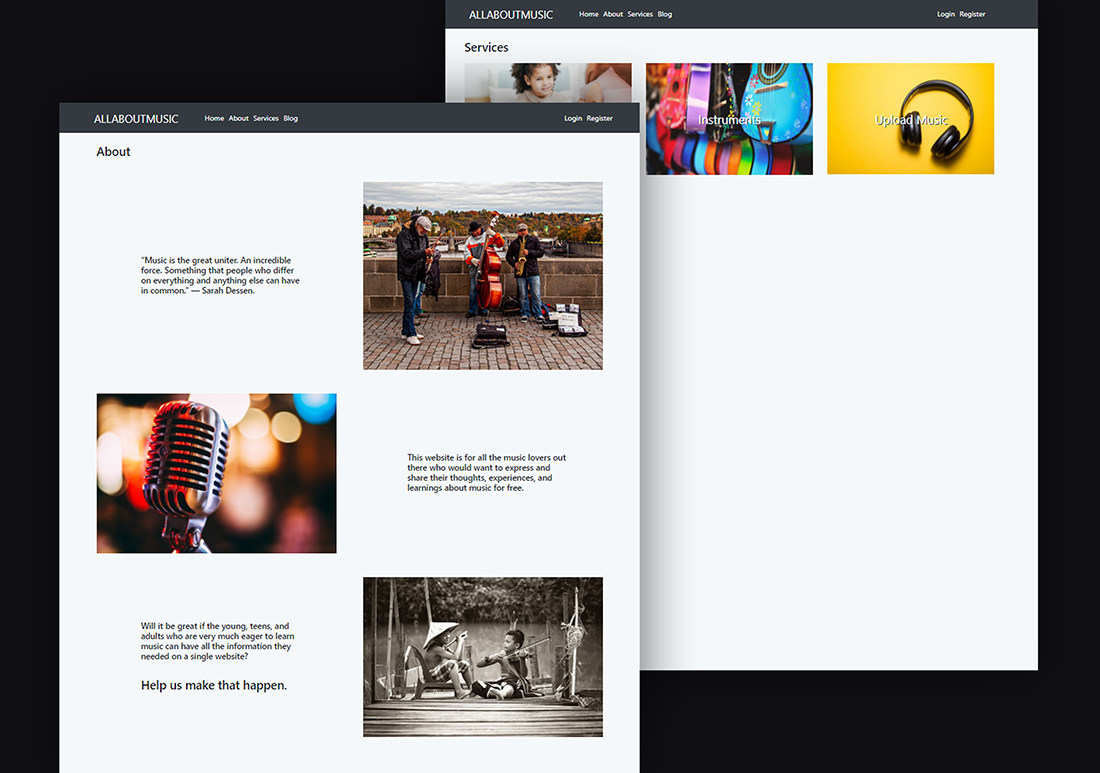The width and height of the screenshot is (1100, 773).
Task: Click Services in the back page navbar
Action: tap(640, 15)
